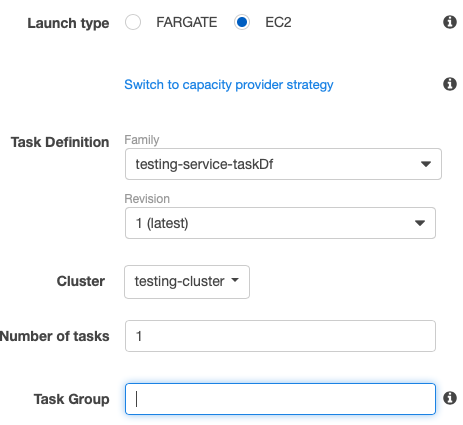Image resolution: width=463 pixels, height=425 pixels.
Task: Click inside the Task Group text field
Action: click(x=280, y=399)
